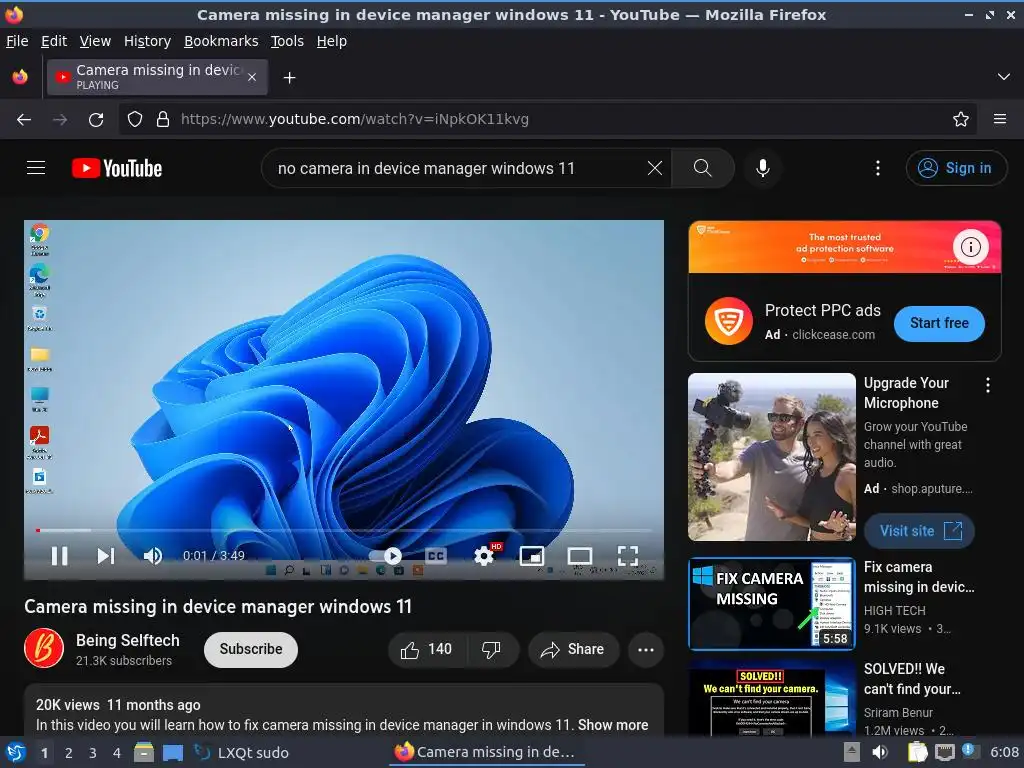
Task: Skip to the next video
Action: 106,556
